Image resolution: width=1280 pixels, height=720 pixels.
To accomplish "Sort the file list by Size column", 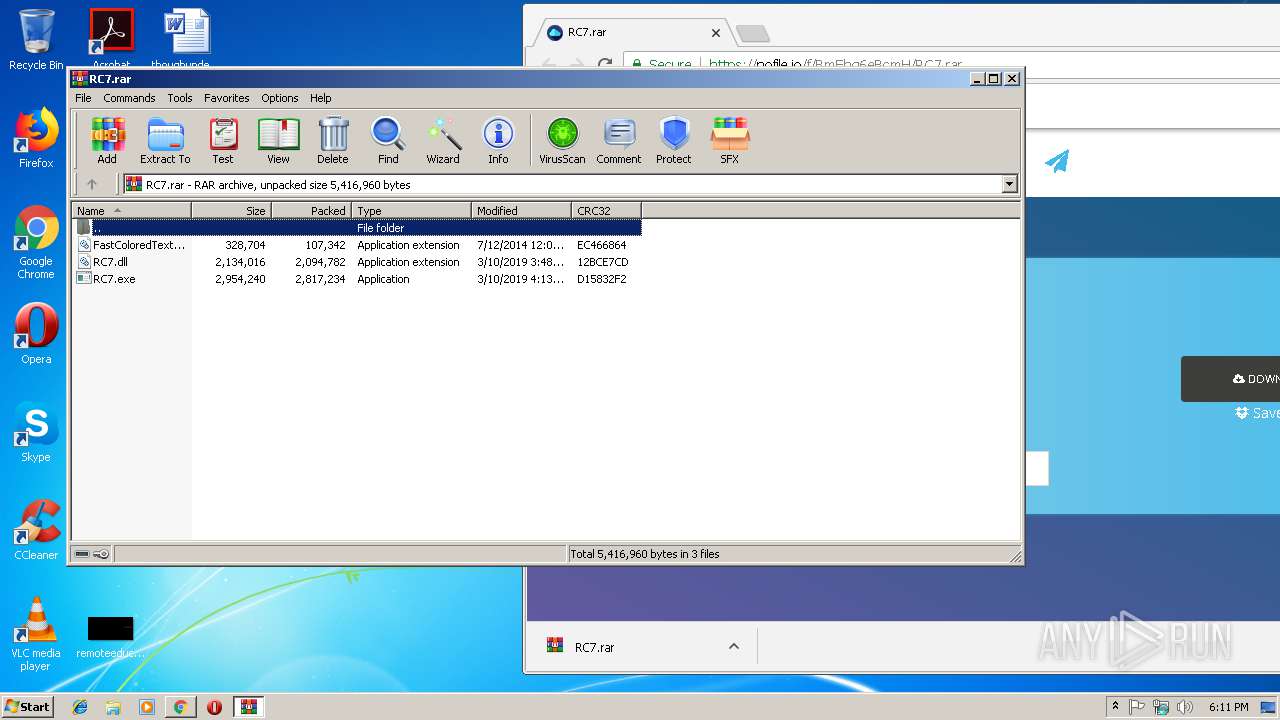I will [231, 210].
